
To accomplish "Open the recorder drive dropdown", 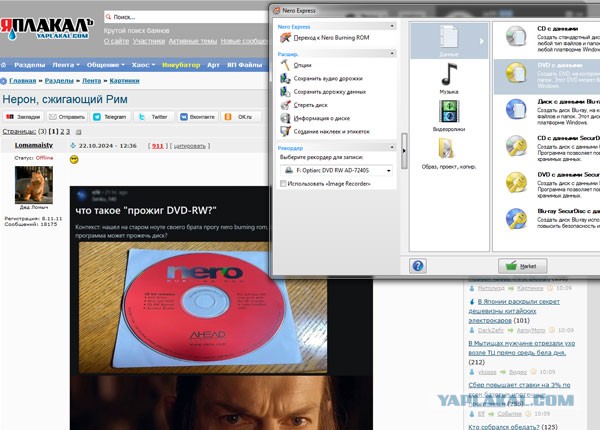I will [389, 171].
